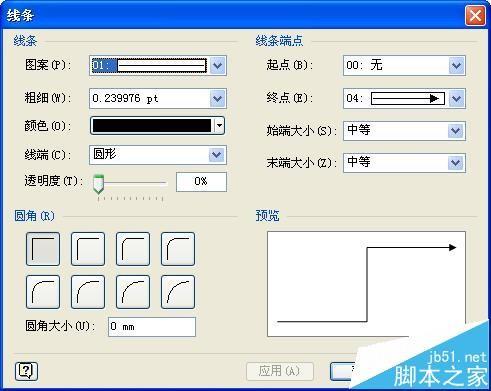
Task: Click the 0.239976 pt weight value
Action: click(x=125, y=99)
